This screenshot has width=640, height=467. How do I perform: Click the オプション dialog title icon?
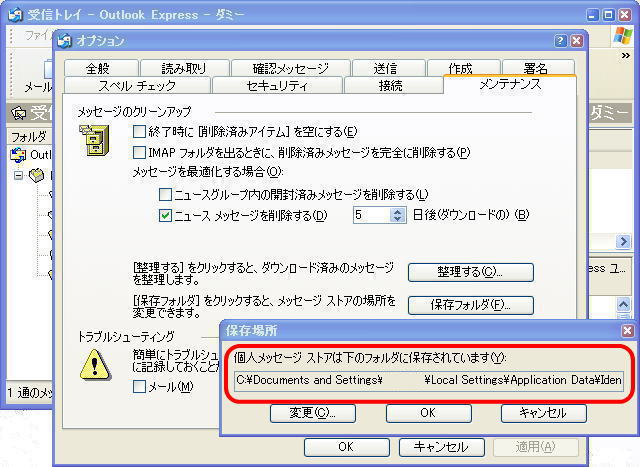point(64,41)
